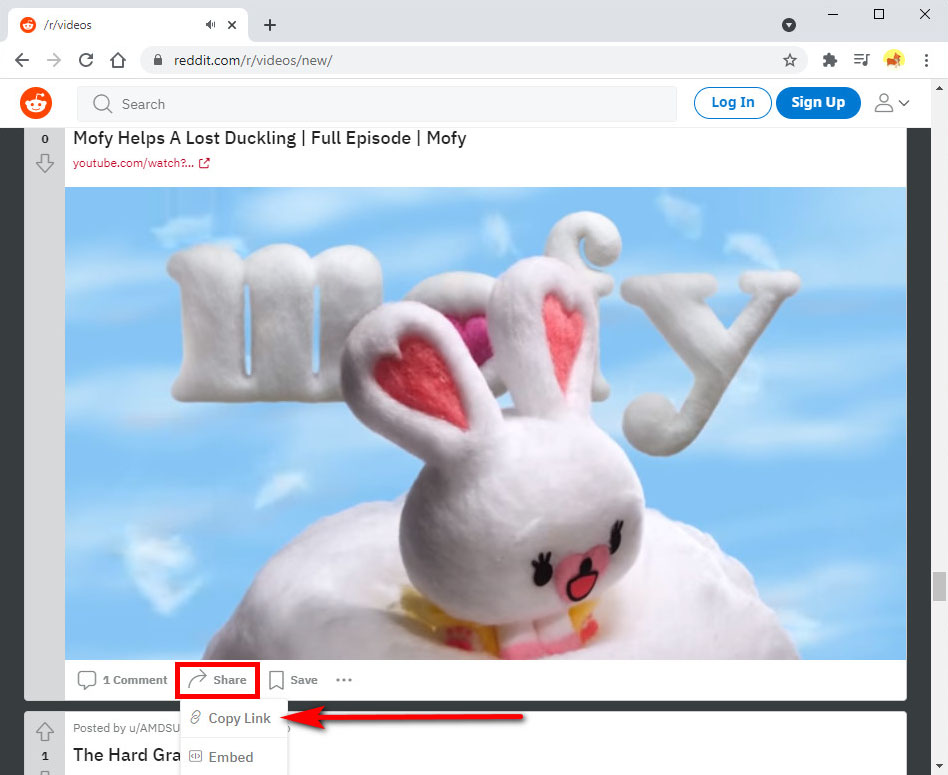Click the Sign Up button
The height and width of the screenshot is (775, 948).
click(817, 103)
